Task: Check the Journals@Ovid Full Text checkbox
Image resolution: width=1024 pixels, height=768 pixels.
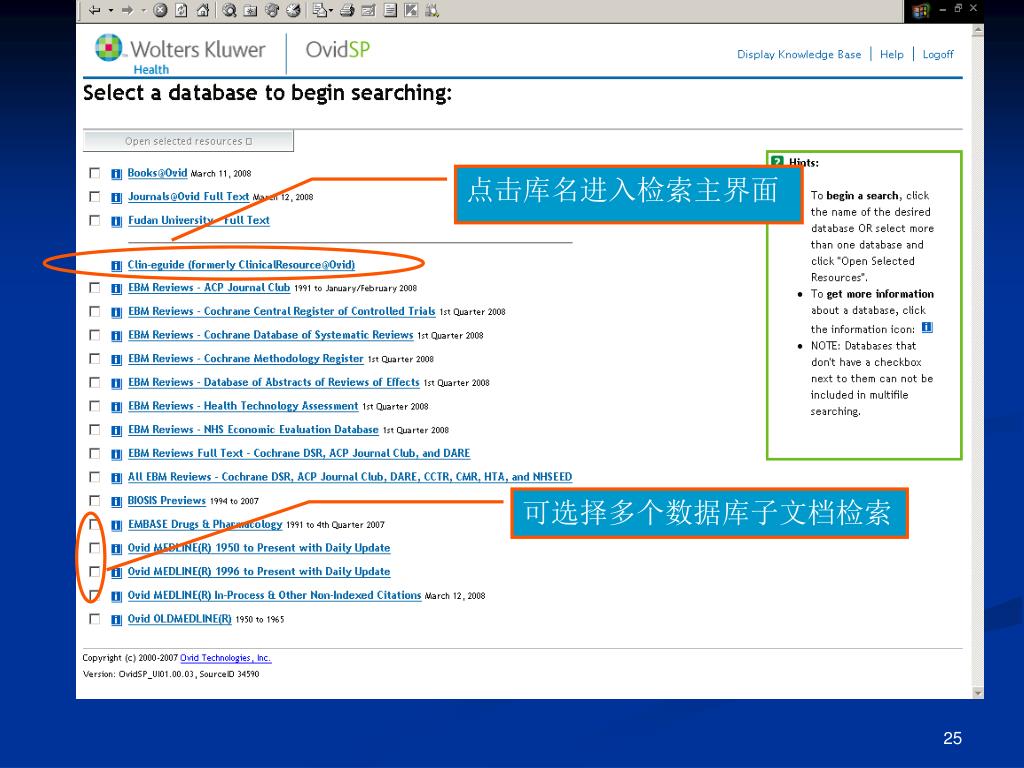Action: coord(95,196)
